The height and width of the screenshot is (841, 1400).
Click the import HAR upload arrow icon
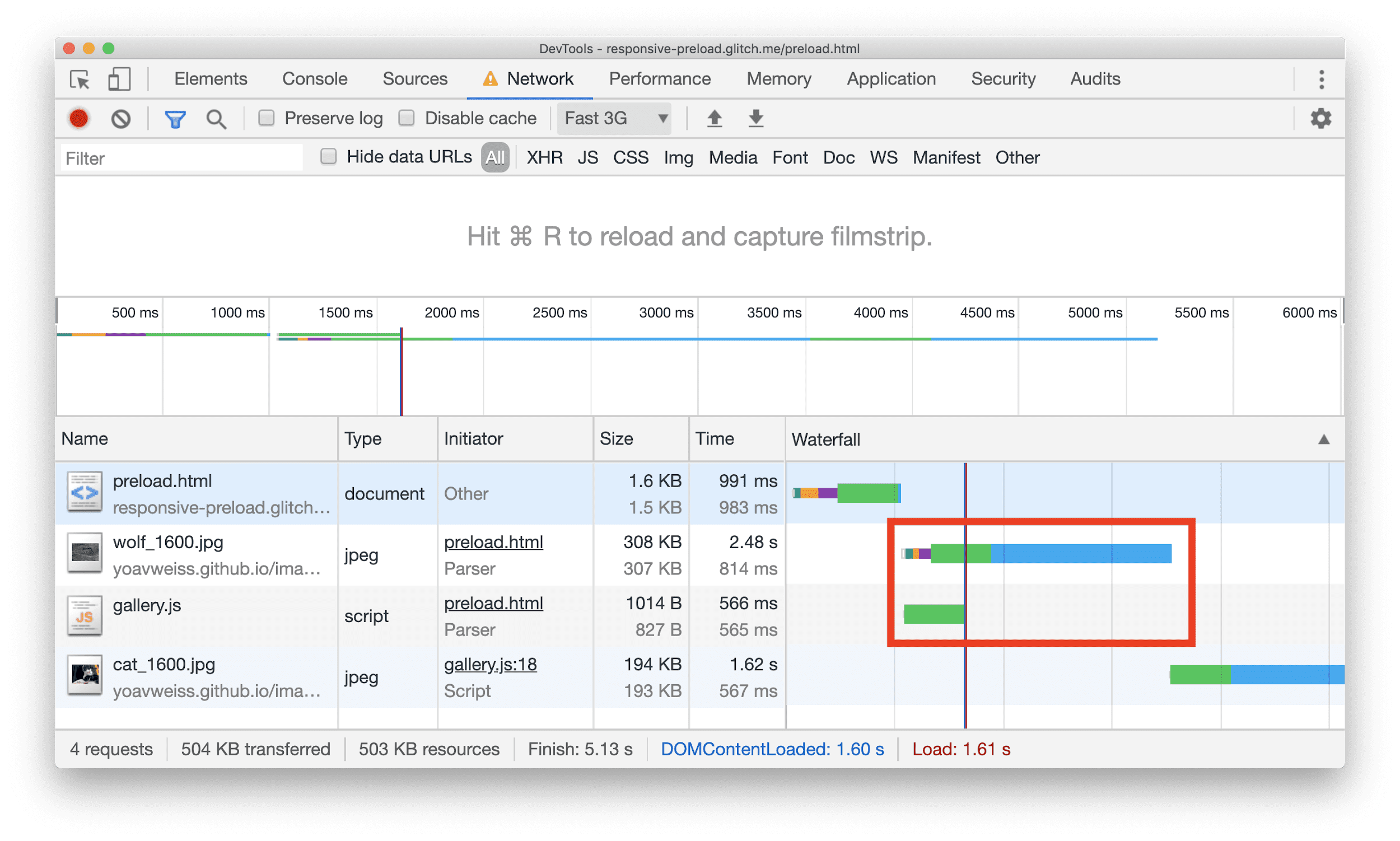coord(714,121)
